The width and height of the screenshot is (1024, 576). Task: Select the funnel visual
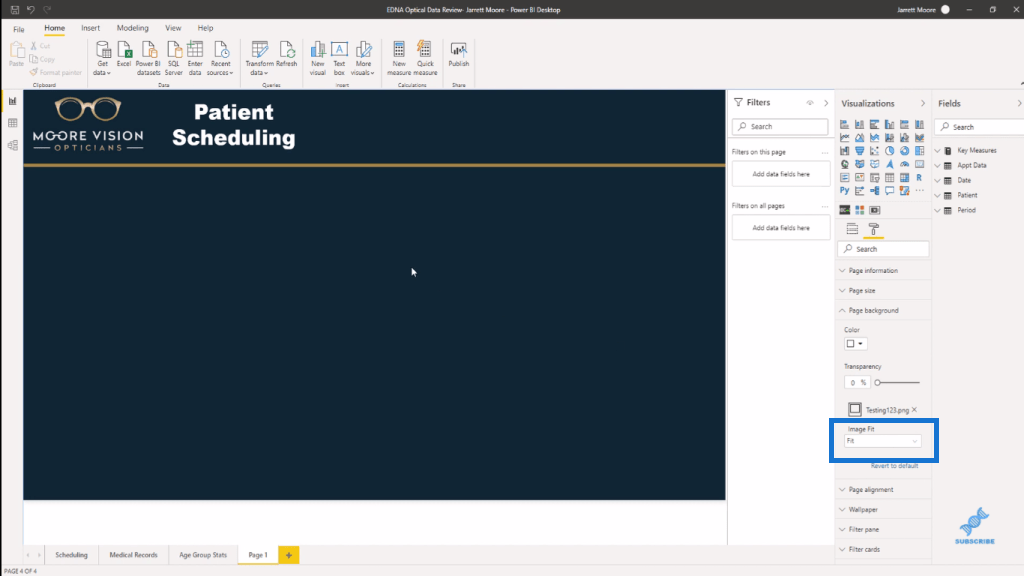pyautogui.click(x=859, y=150)
